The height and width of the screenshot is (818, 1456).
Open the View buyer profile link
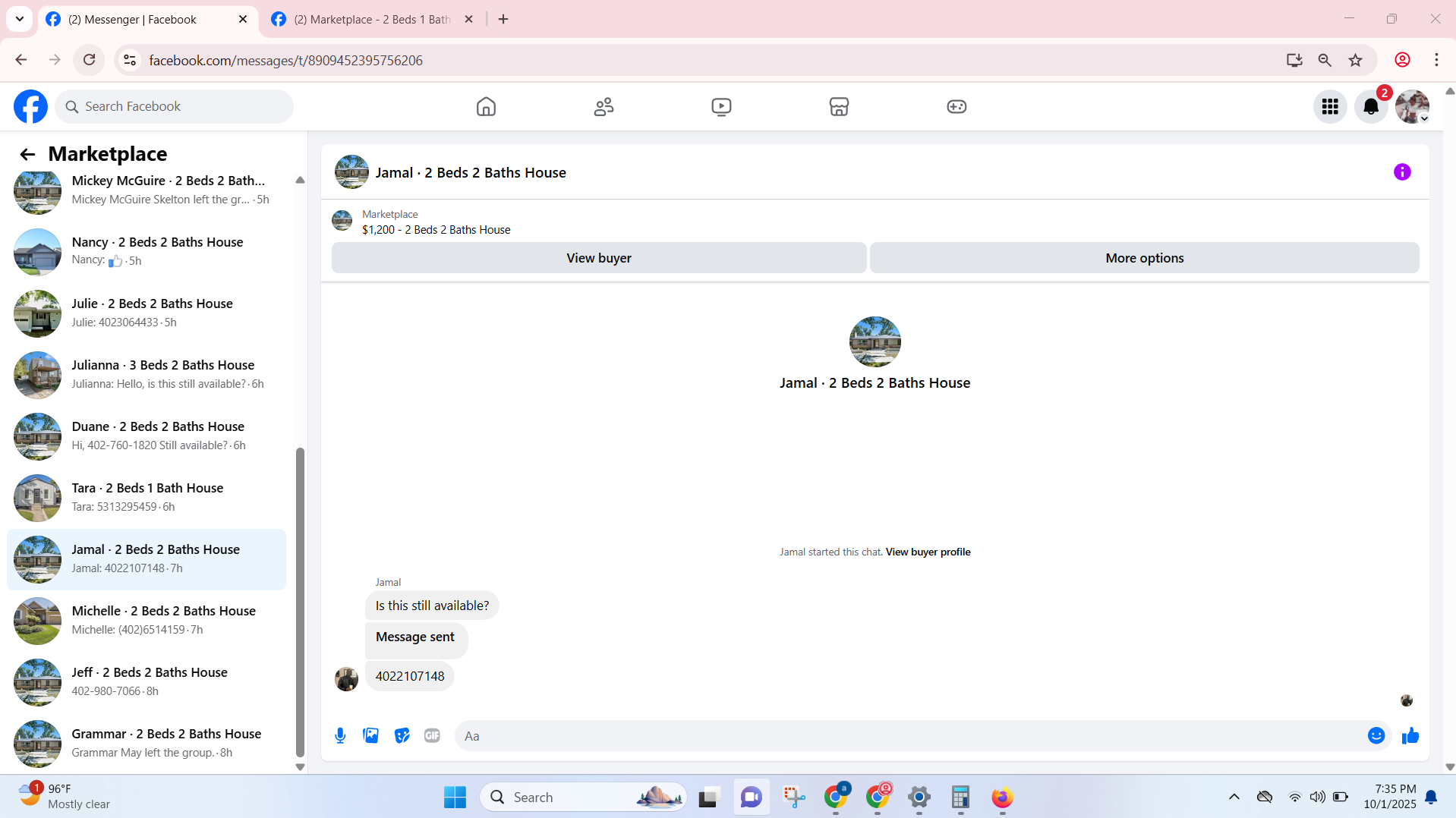pyautogui.click(x=928, y=552)
